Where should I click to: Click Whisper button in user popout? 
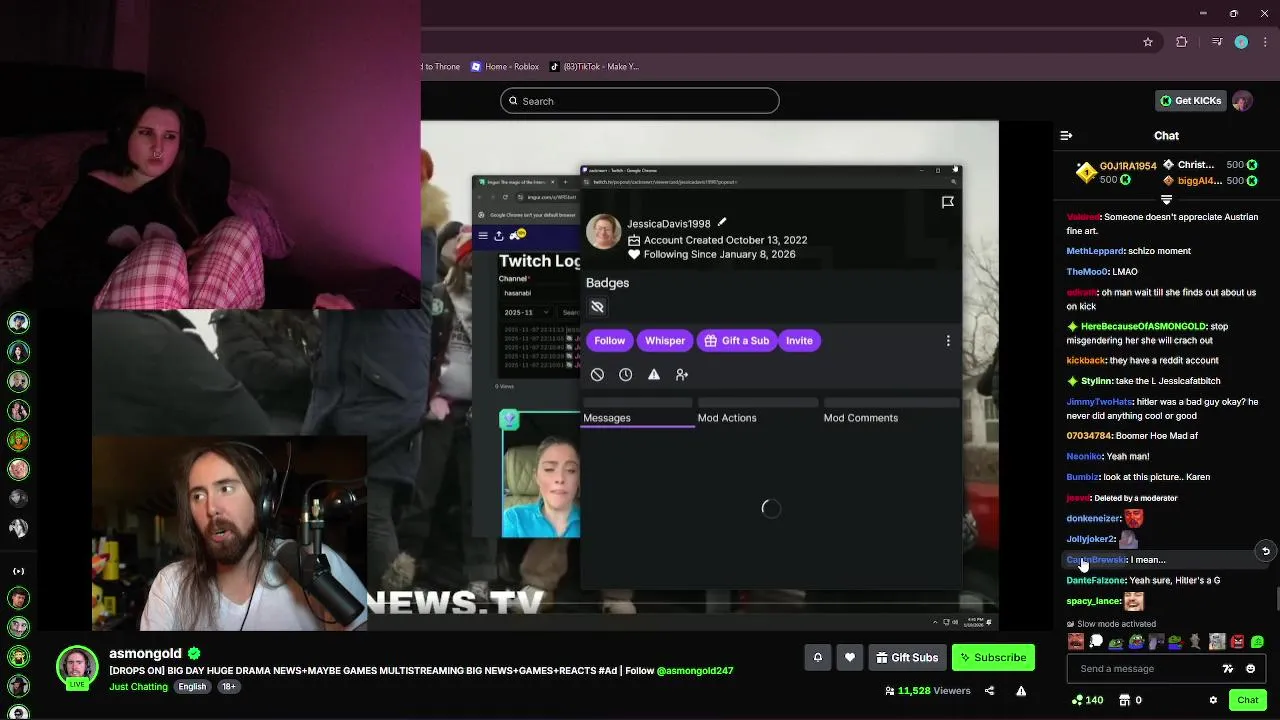[665, 341]
